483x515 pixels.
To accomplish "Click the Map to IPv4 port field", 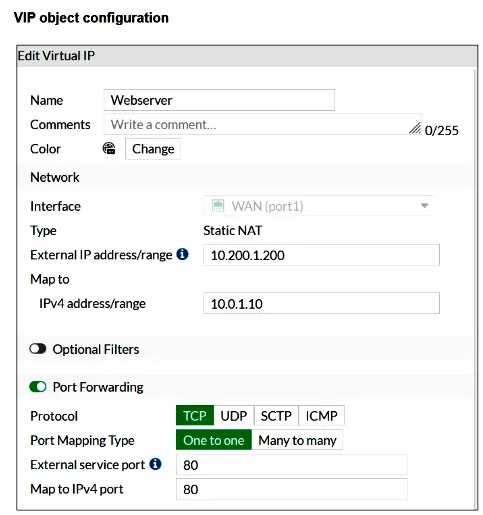I will coord(292,489).
